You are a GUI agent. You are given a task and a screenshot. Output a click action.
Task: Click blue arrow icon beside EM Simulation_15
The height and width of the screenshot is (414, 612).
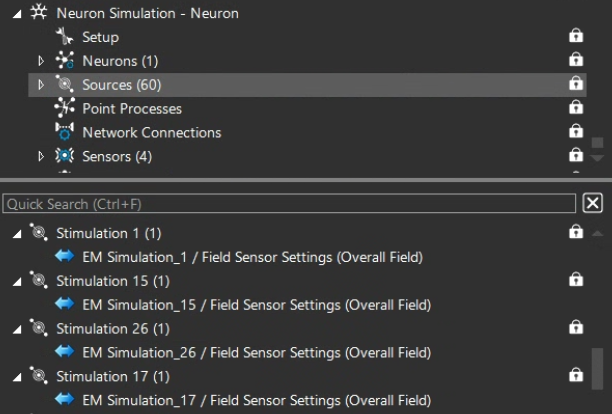(66, 305)
